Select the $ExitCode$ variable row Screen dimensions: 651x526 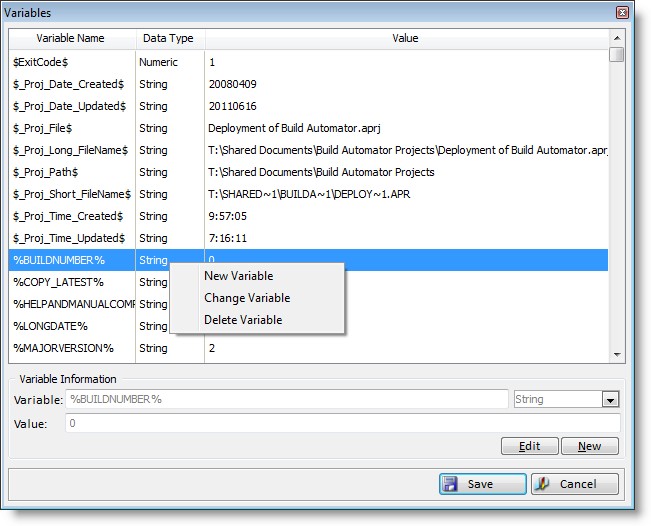(x=308, y=62)
